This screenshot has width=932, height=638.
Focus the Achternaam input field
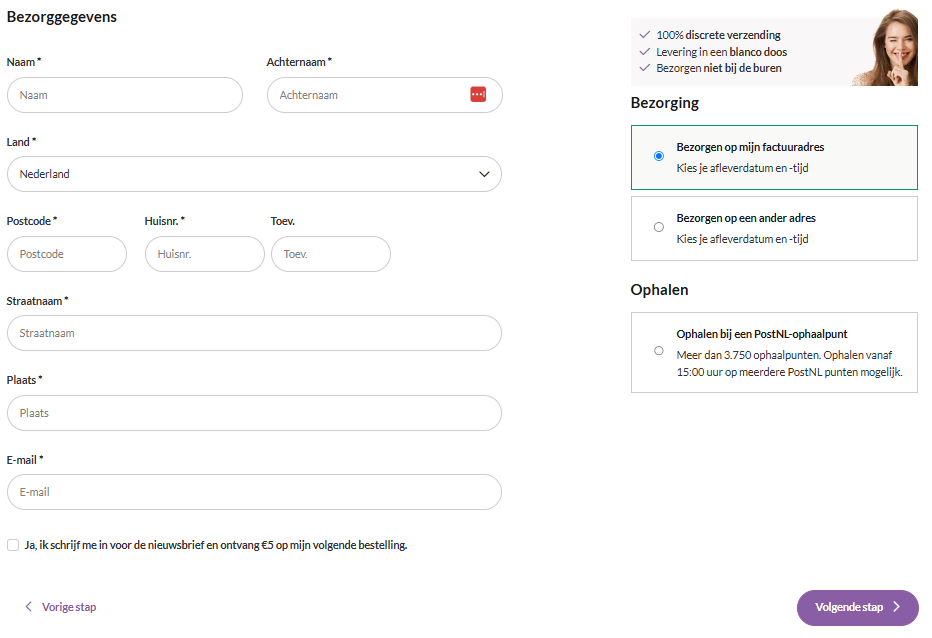[x=385, y=95]
